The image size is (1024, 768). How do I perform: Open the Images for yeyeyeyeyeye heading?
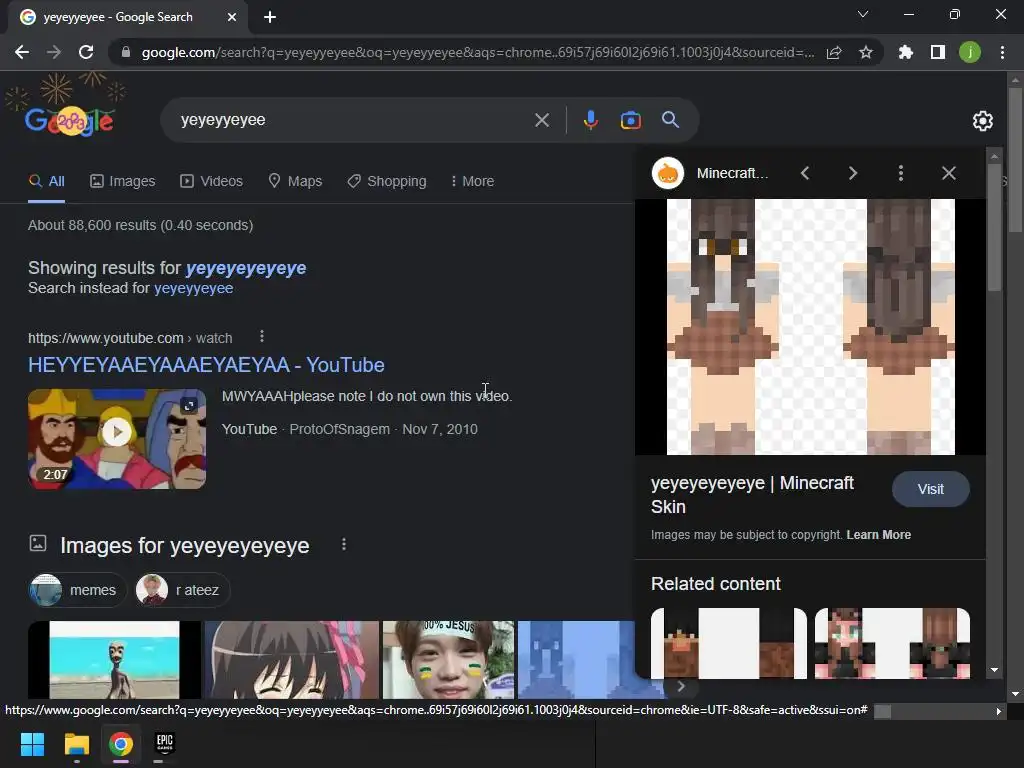click(x=185, y=546)
